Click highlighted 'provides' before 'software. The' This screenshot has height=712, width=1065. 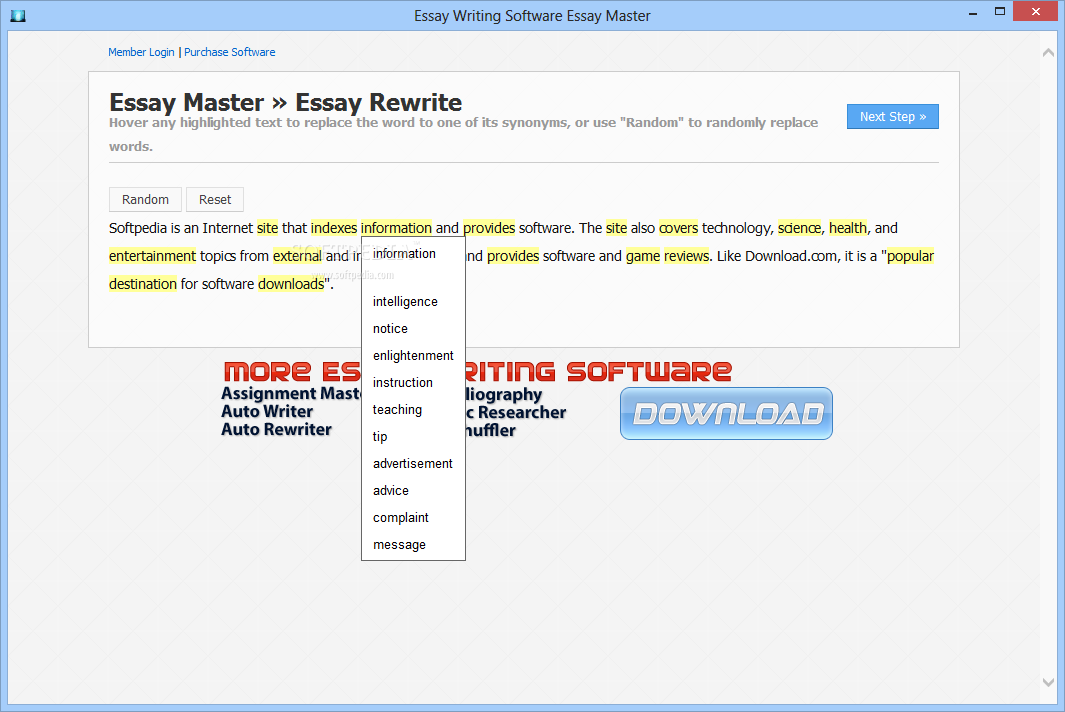[x=489, y=228]
